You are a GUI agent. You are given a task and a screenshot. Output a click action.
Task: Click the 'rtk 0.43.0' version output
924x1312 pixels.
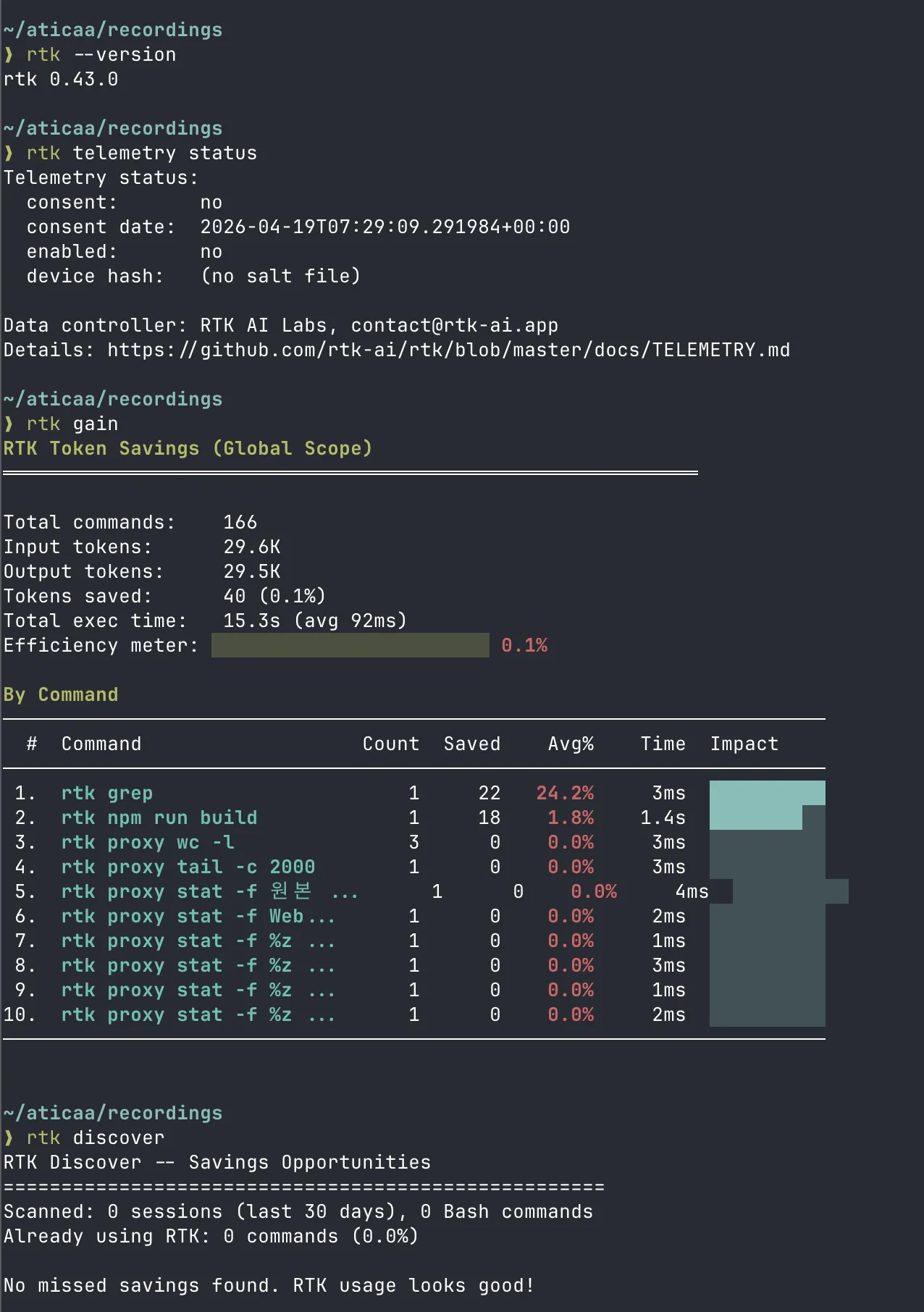61,79
